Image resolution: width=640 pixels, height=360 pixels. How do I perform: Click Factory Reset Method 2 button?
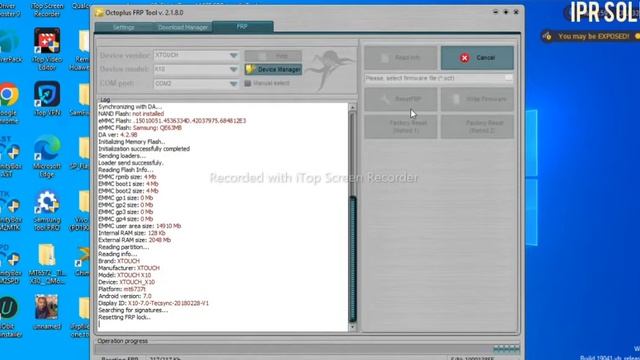[477, 127]
